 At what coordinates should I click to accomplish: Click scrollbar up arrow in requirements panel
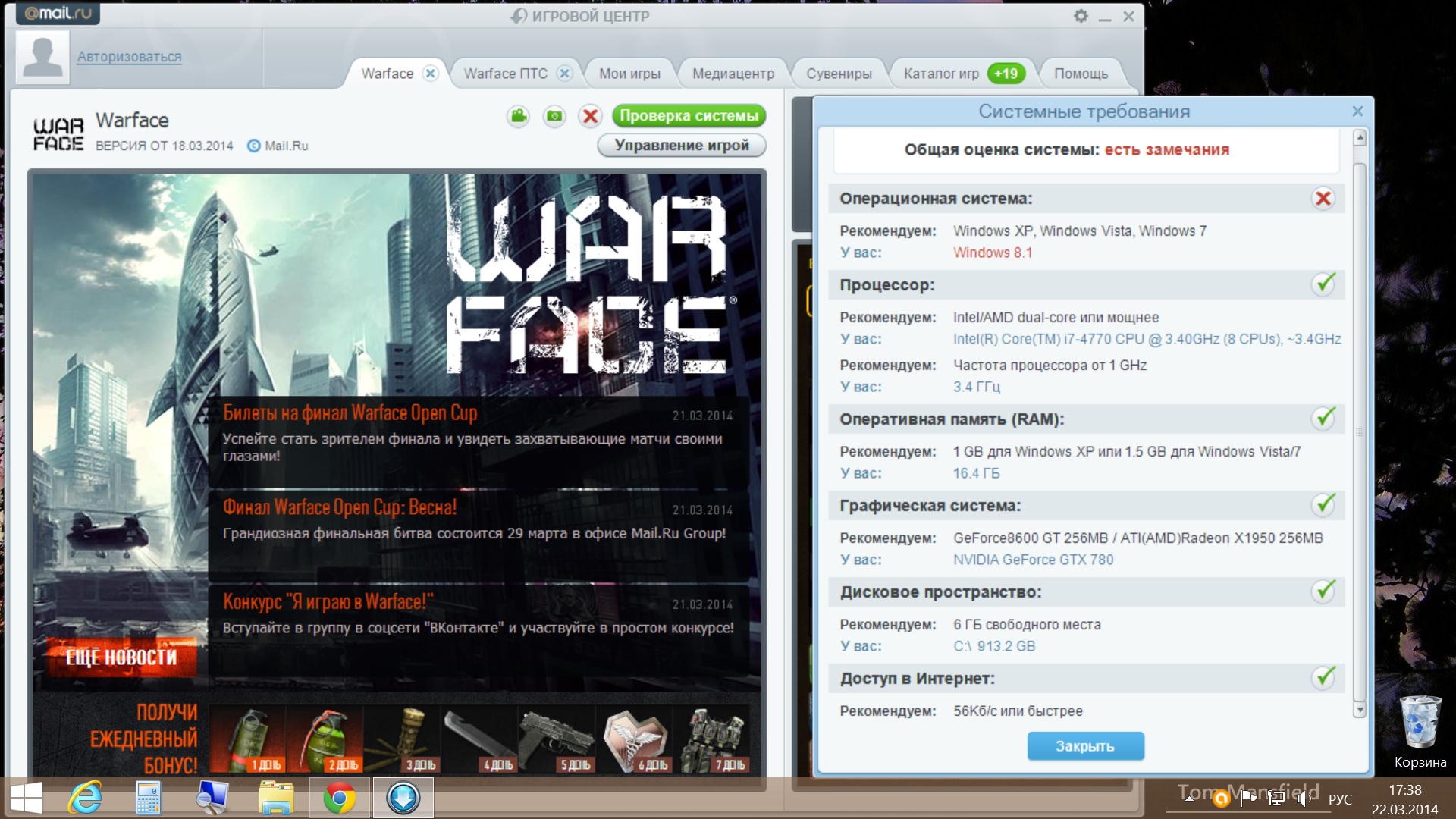click(1360, 138)
